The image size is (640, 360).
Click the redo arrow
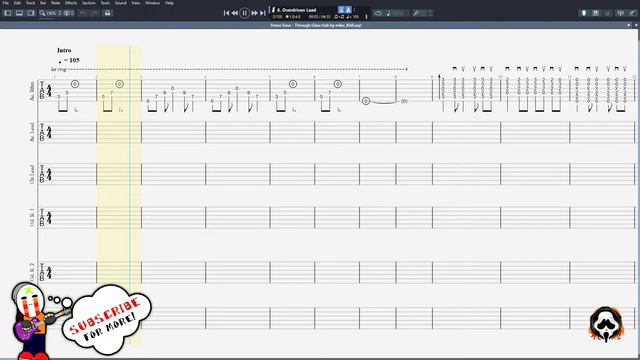click(94, 13)
